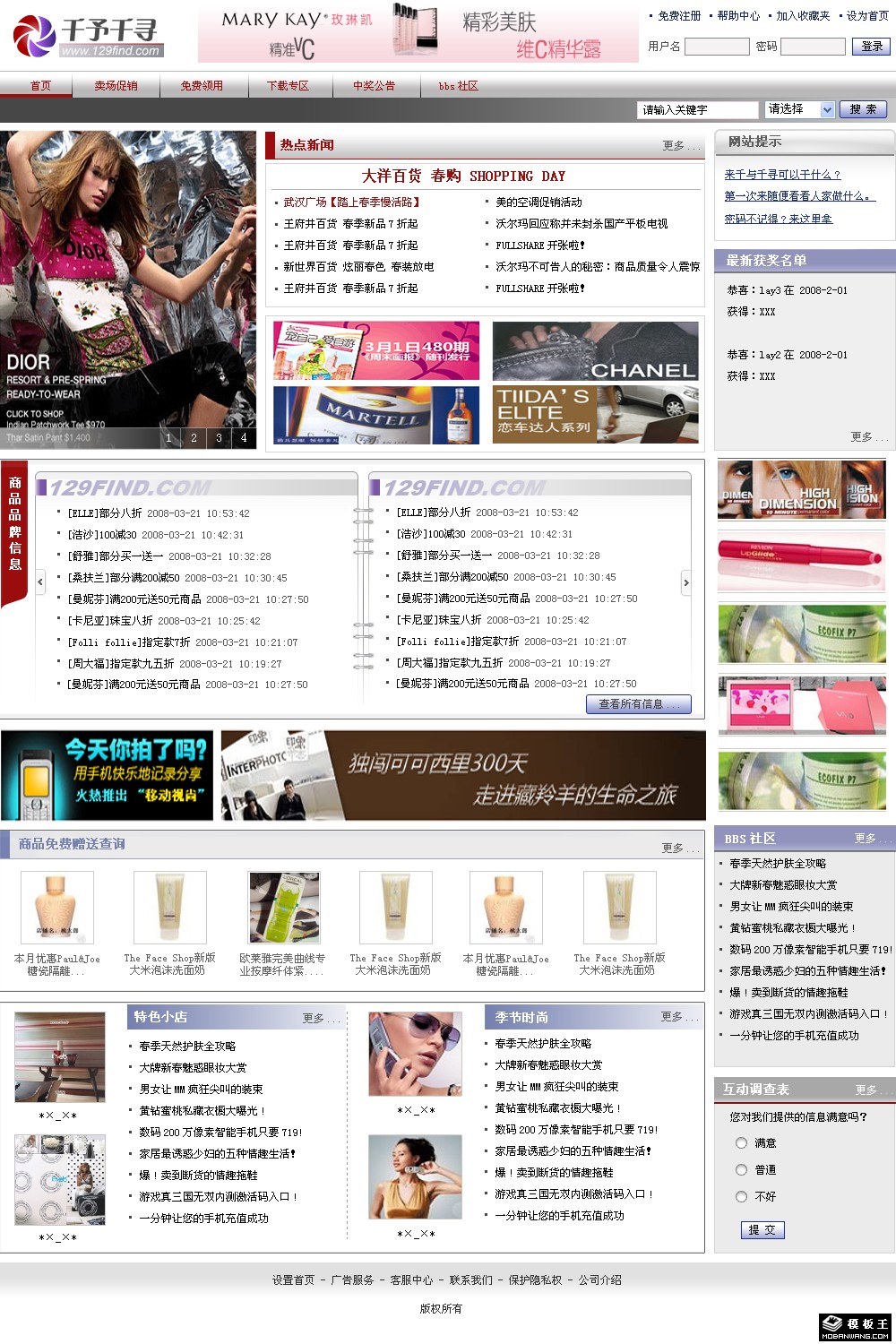Open the 中奖公告 navigation tab
Image resolution: width=896 pixels, height=1344 pixels.
point(374,86)
